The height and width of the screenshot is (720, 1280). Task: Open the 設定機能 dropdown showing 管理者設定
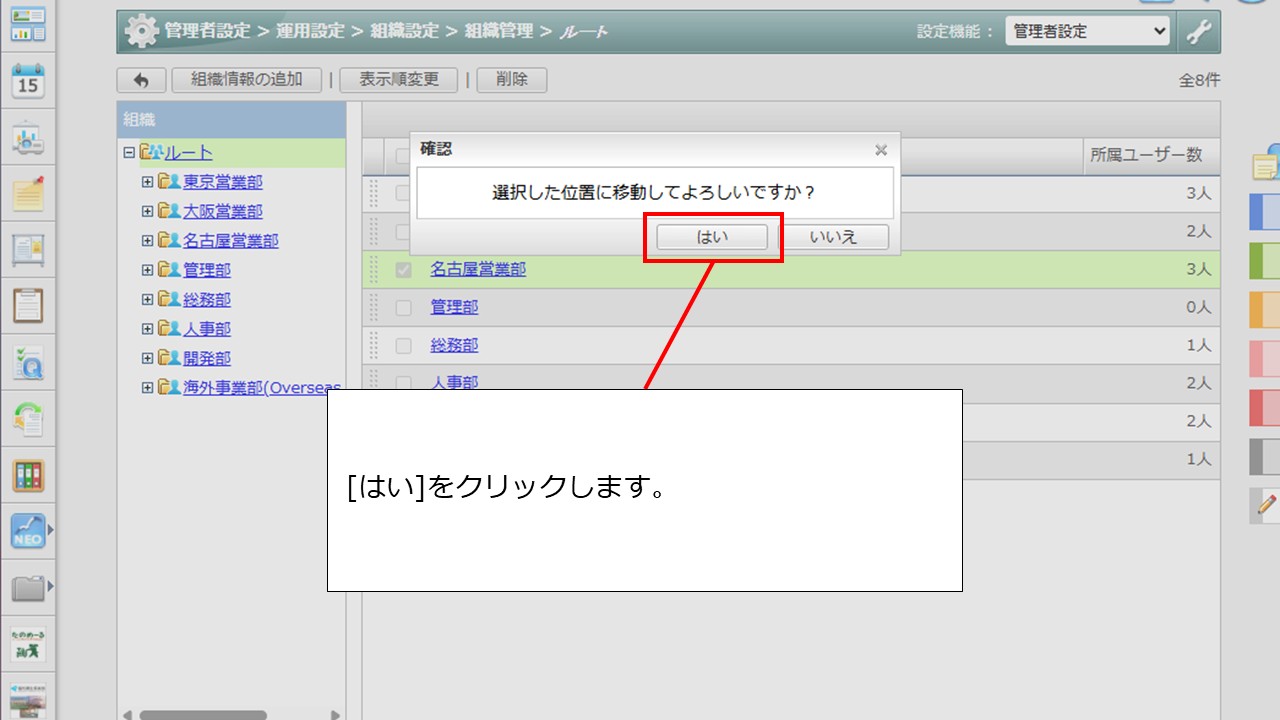(1088, 31)
